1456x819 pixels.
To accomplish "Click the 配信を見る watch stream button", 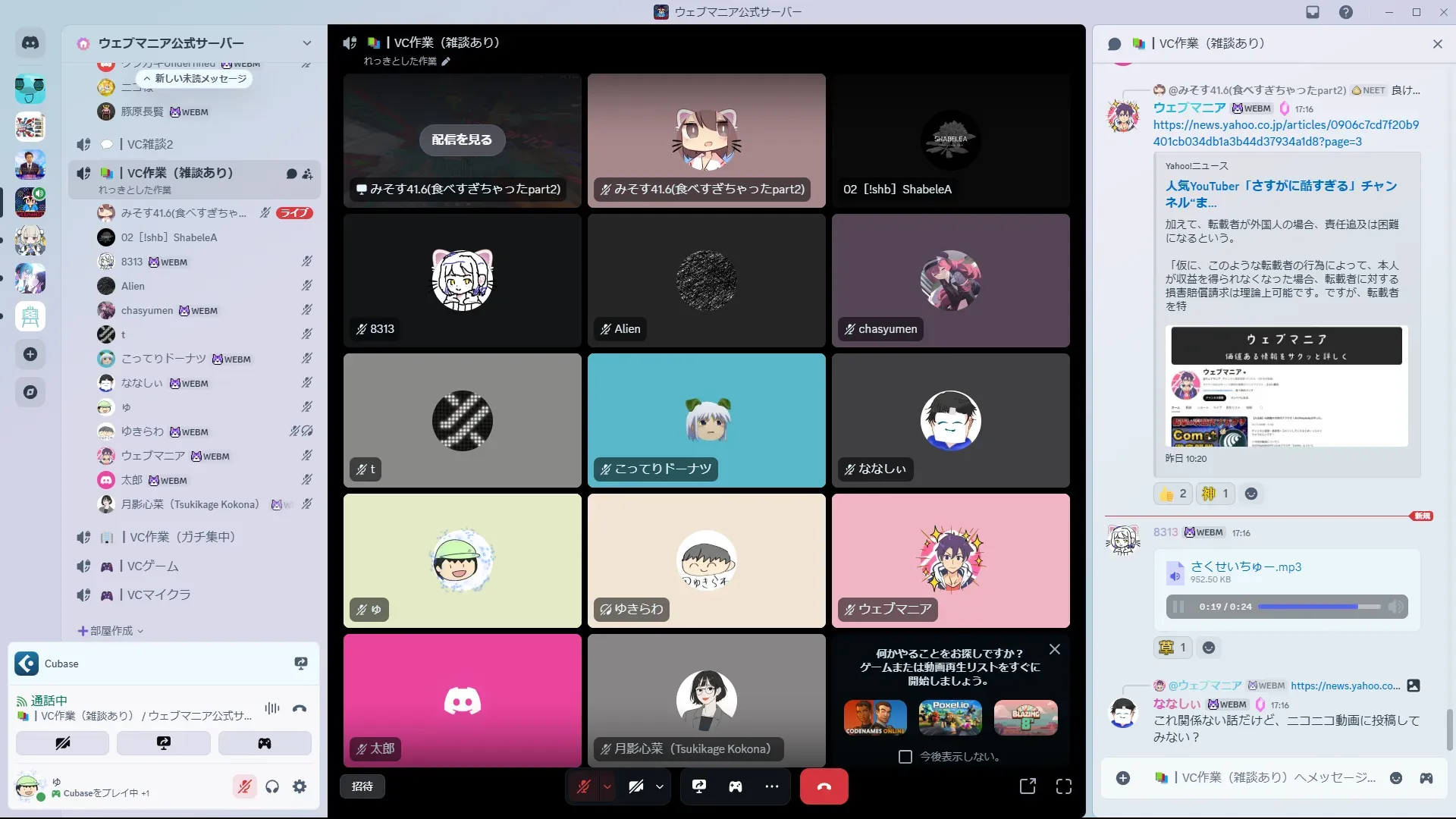I will [x=462, y=140].
